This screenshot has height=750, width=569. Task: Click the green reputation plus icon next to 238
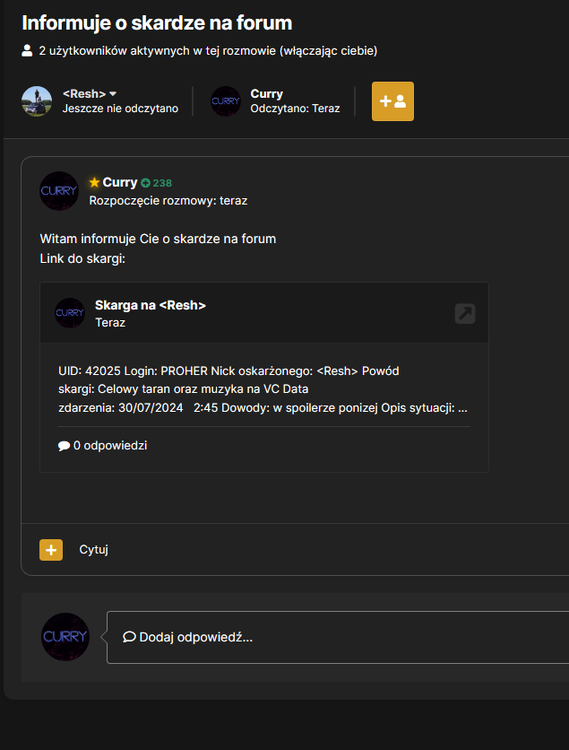click(145, 183)
